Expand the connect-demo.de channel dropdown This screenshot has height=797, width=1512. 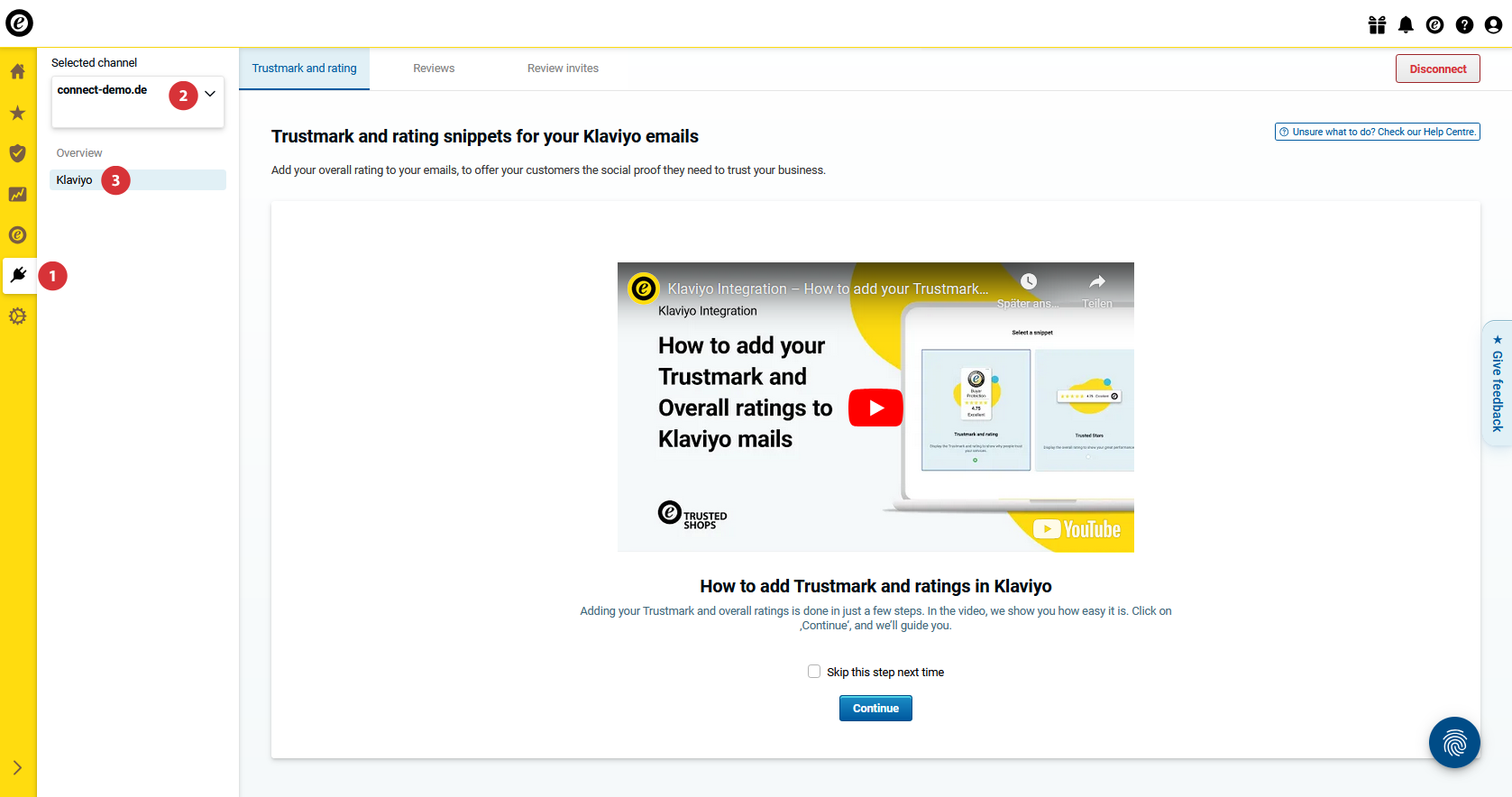click(138, 102)
